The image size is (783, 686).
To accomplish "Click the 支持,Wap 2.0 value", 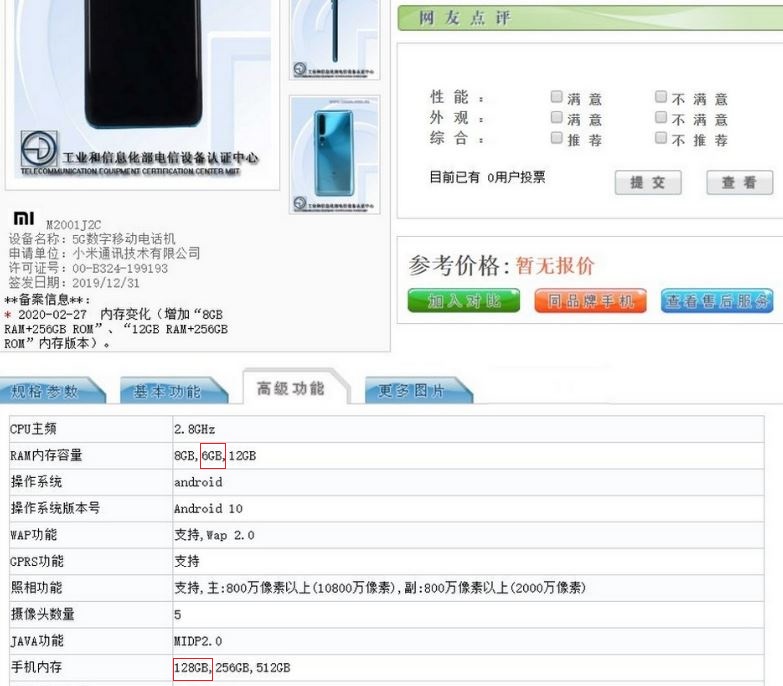I will [x=214, y=535].
